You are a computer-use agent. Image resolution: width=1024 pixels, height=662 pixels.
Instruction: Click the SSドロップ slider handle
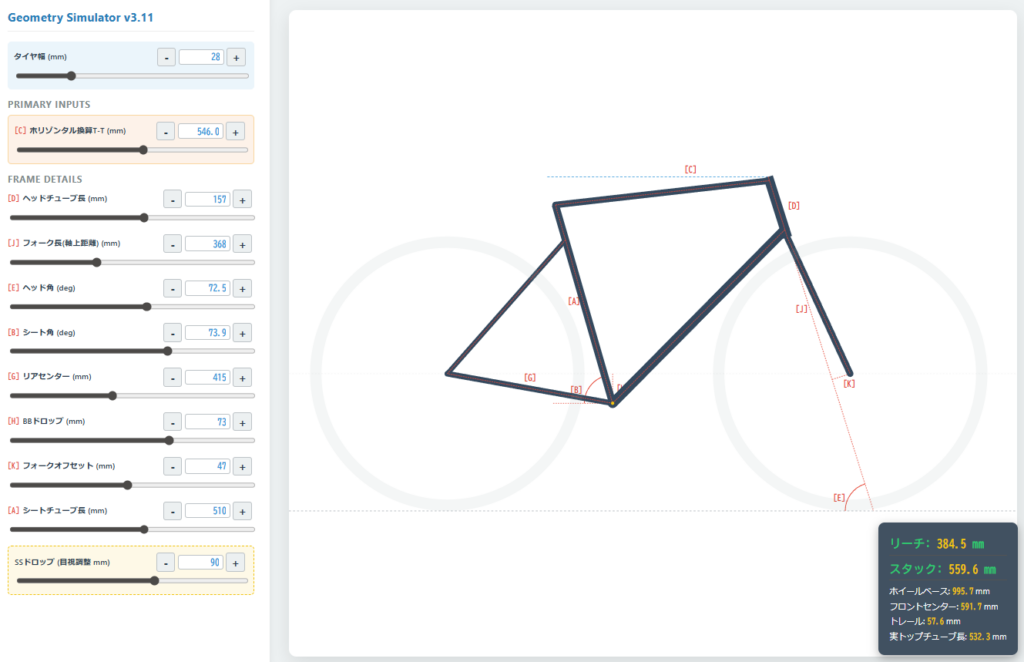pyautogui.click(x=154, y=580)
